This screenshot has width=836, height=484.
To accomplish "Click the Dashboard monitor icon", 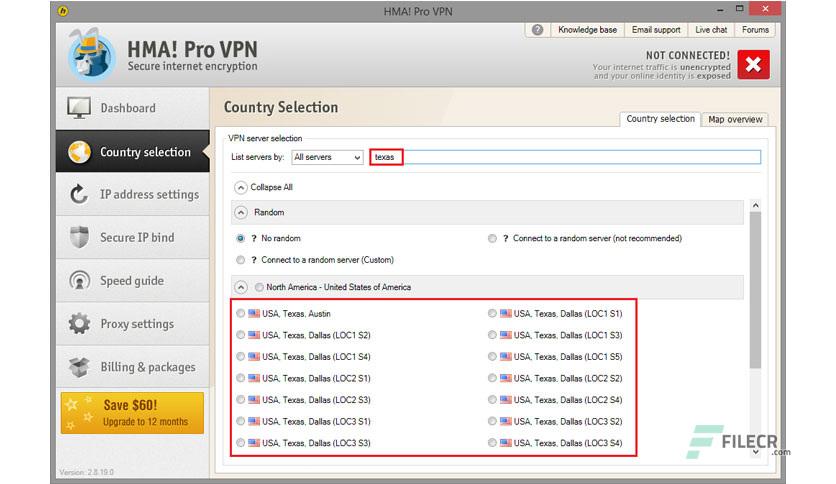I will 79,108.
